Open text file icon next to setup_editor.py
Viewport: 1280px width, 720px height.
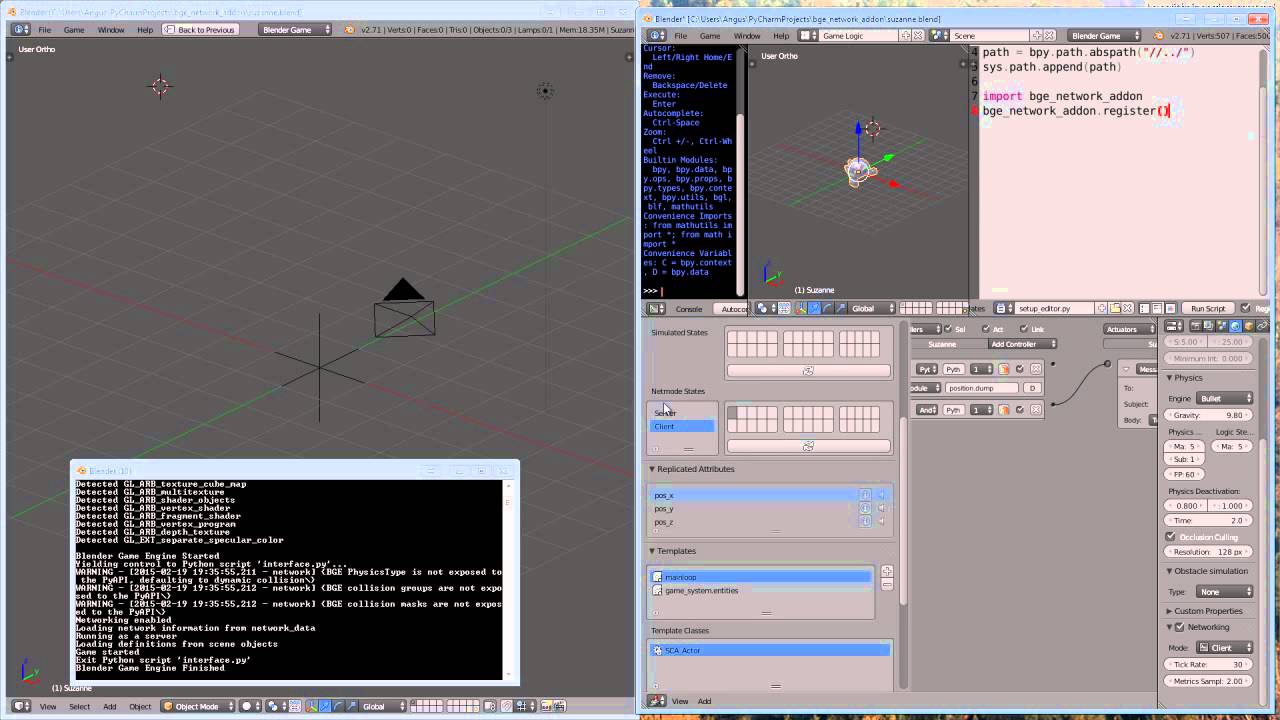pyautogui.click(x=1114, y=308)
